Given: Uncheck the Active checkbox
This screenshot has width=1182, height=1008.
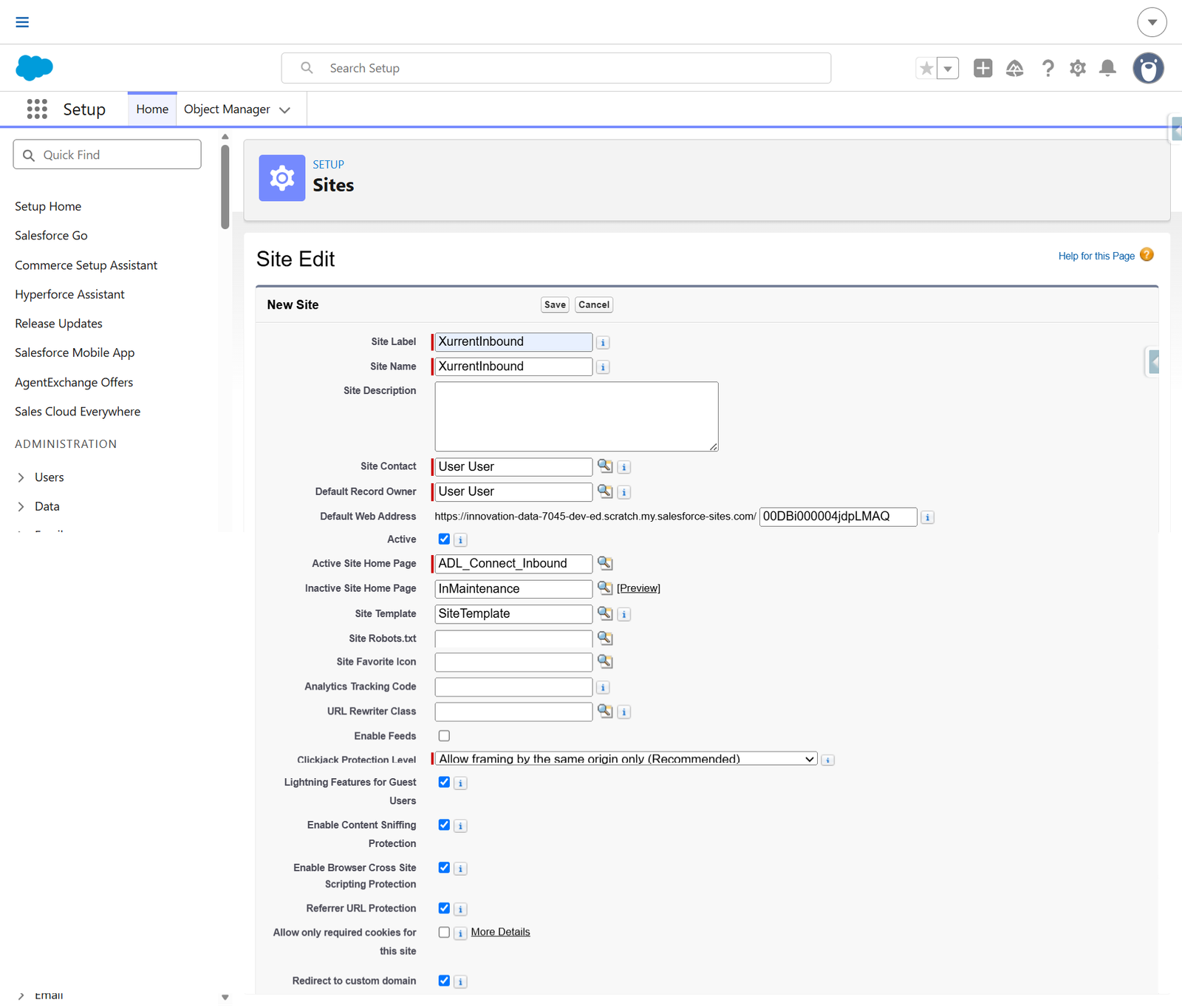Looking at the screenshot, I should (444, 539).
